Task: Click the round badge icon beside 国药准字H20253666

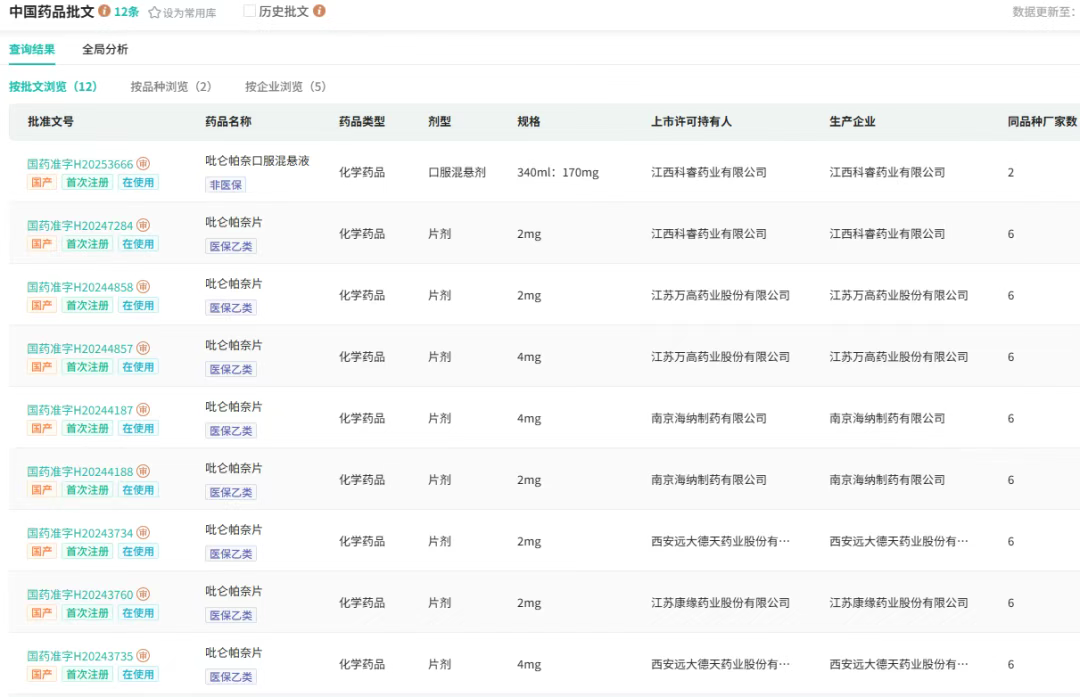Action: click(x=143, y=164)
